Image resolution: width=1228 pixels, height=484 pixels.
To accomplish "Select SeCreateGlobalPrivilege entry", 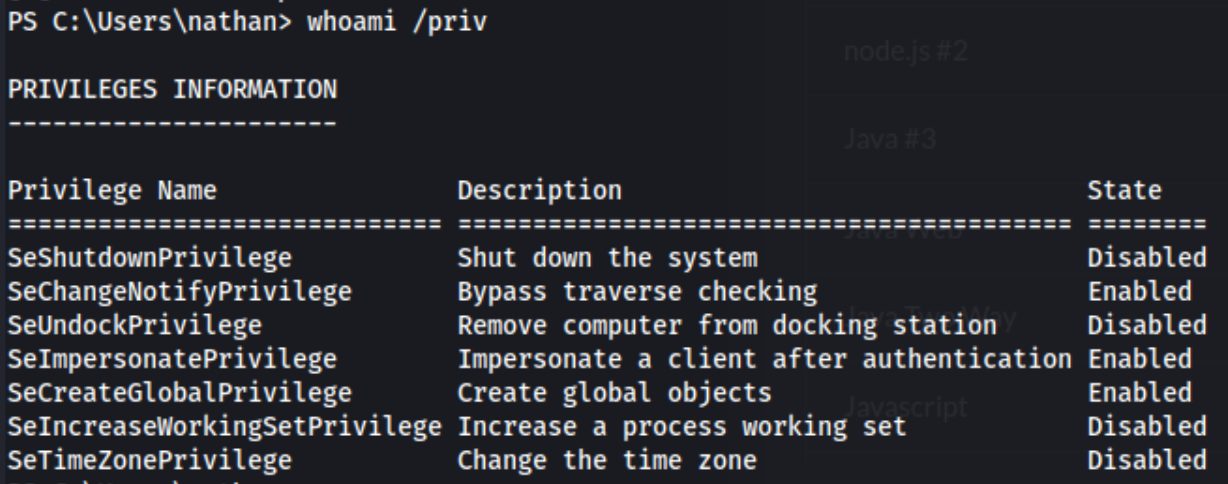I will (179, 393).
